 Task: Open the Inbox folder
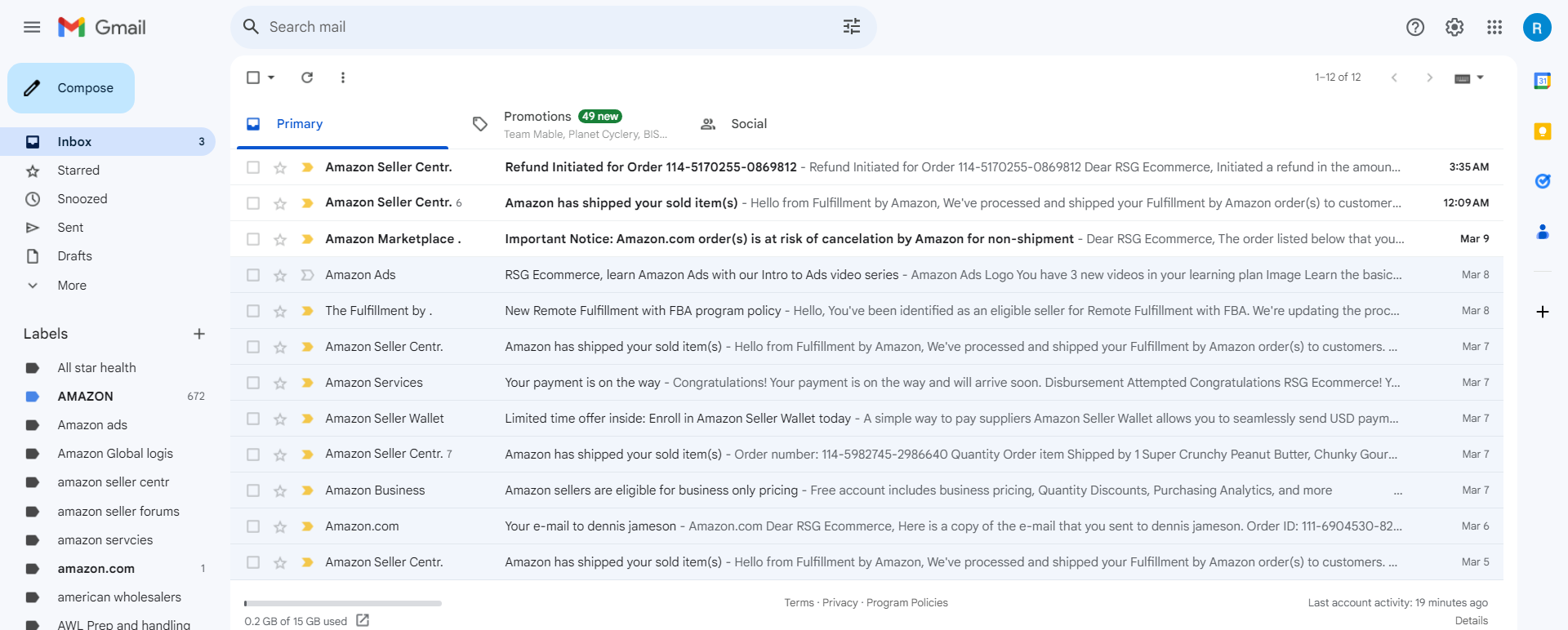point(108,142)
